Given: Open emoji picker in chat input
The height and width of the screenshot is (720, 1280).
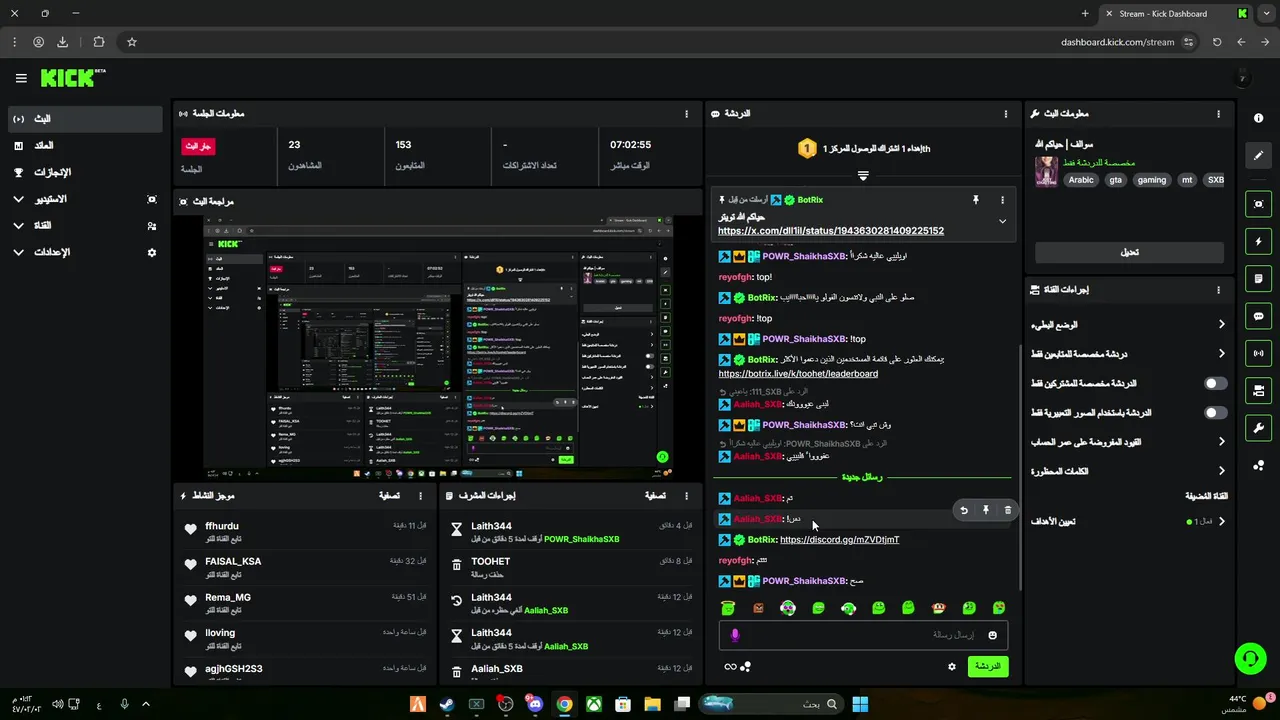Looking at the screenshot, I should (993, 635).
